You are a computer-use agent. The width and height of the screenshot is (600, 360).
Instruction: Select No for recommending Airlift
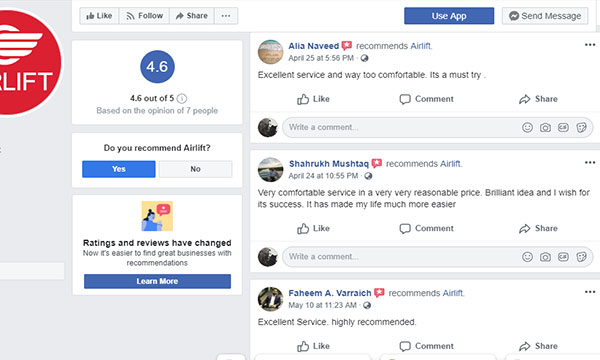click(196, 169)
